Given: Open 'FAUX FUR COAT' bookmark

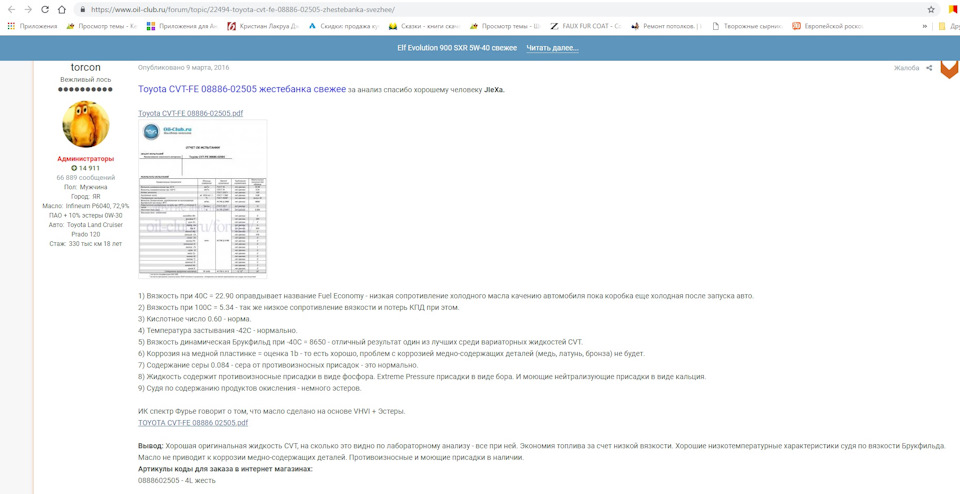Looking at the screenshot, I should pyautogui.click(x=586, y=26).
